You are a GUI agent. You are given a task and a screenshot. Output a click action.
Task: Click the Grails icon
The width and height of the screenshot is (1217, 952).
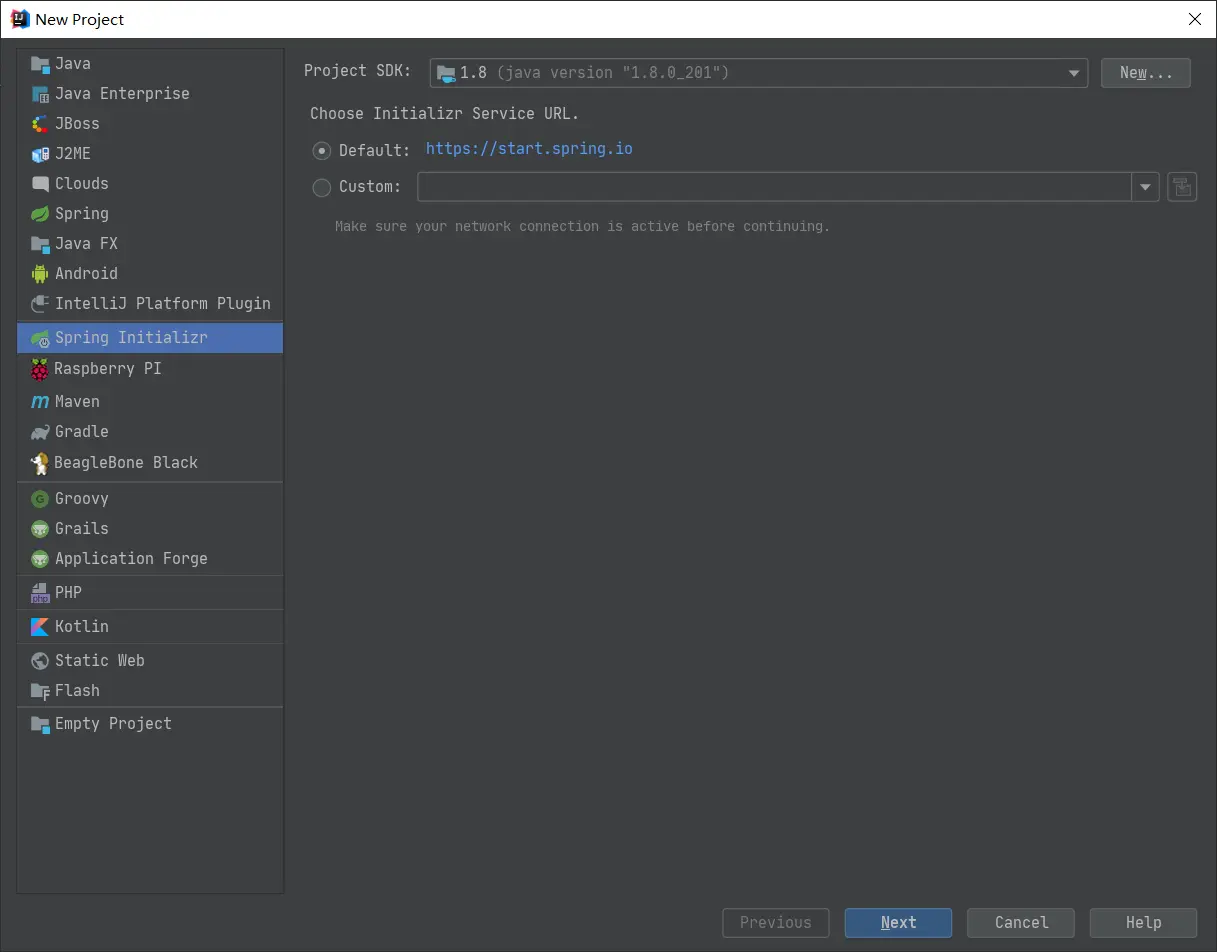pyautogui.click(x=40, y=529)
